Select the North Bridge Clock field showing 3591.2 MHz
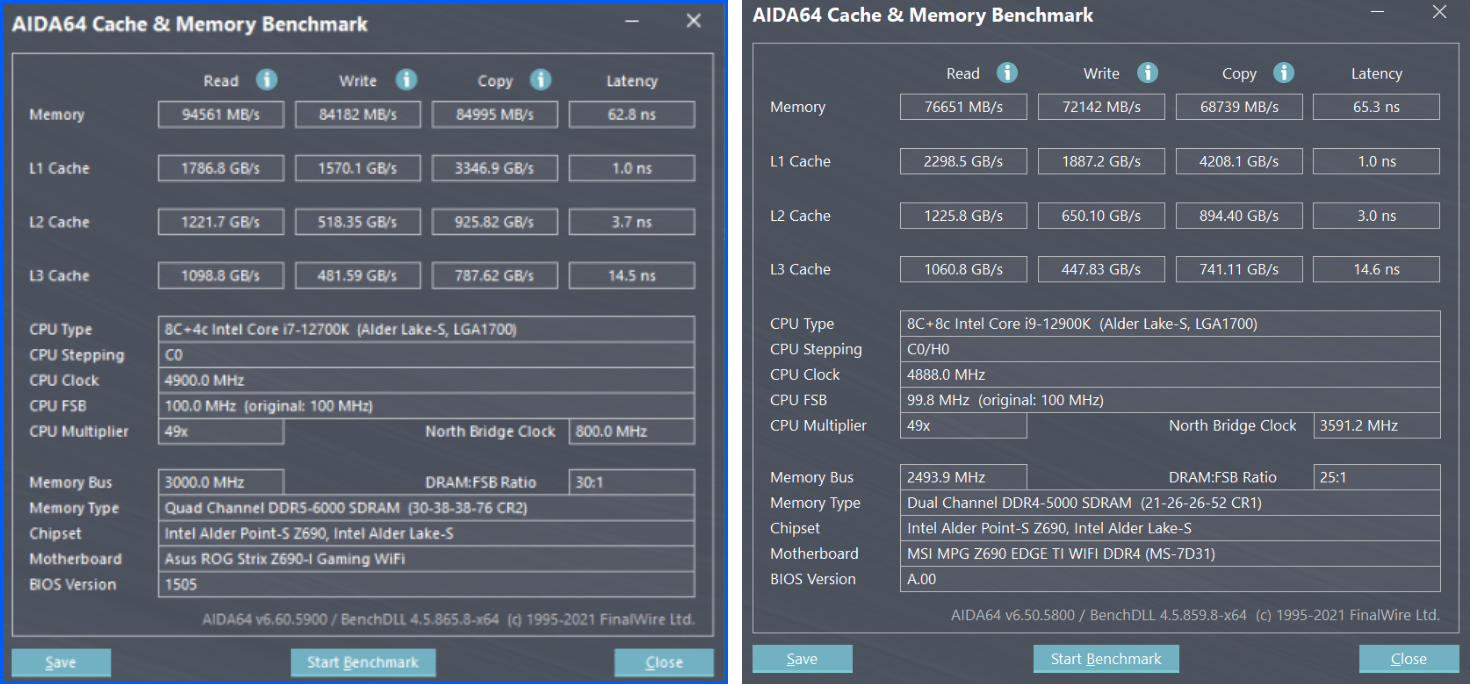This screenshot has width=1472, height=684. pos(1376,425)
